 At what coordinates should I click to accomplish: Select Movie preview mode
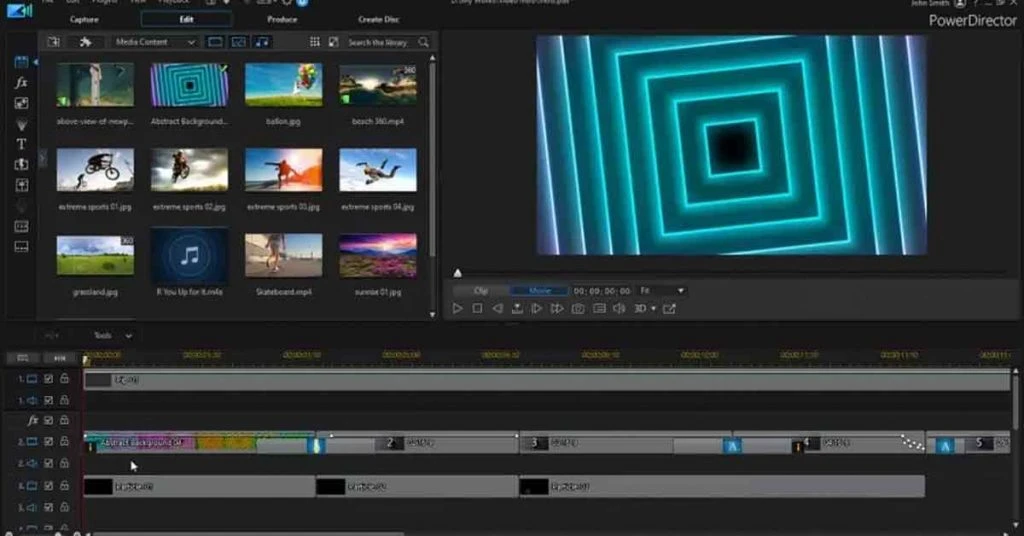point(539,291)
